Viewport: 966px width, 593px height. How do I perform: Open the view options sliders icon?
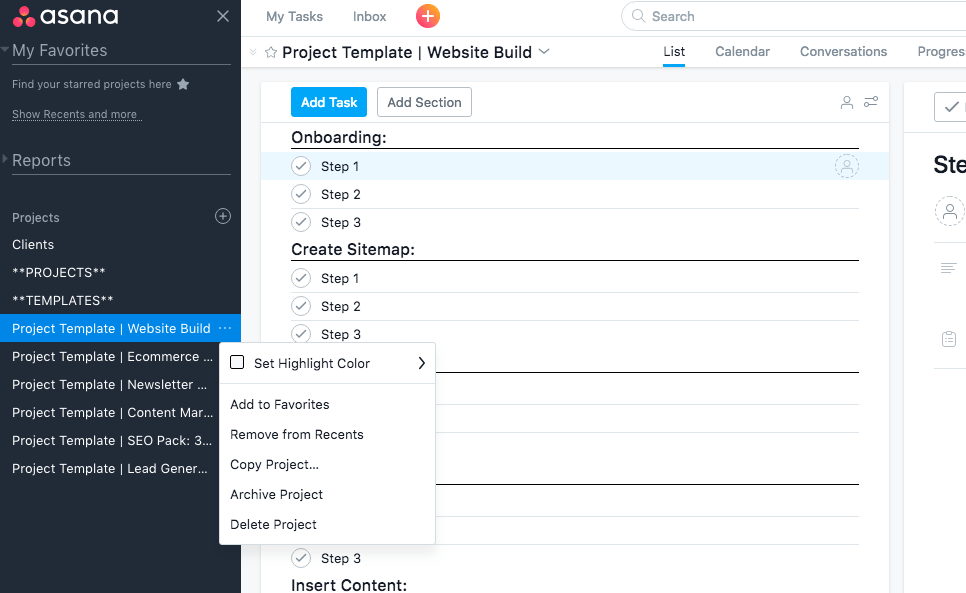pyautogui.click(x=871, y=102)
